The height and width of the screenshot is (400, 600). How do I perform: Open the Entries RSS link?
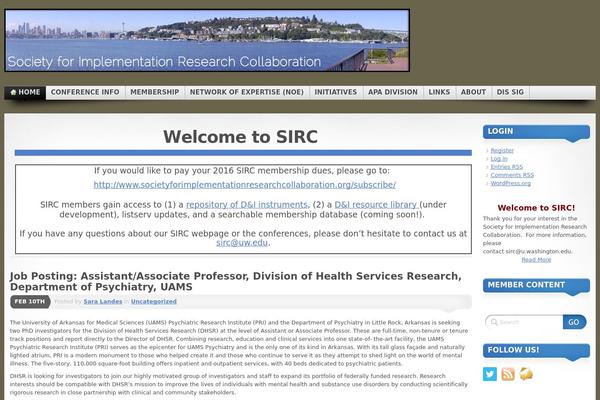[507, 167]
